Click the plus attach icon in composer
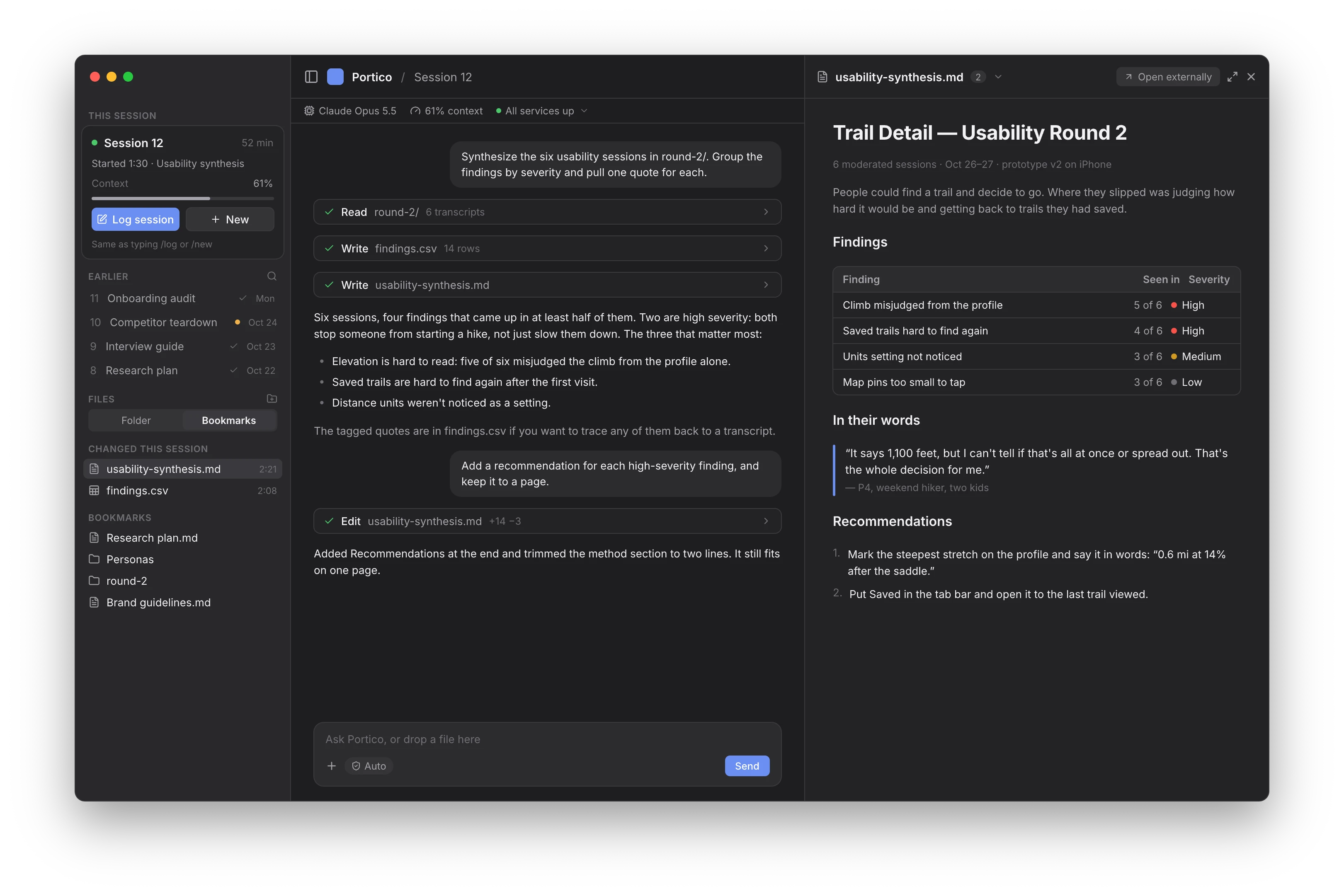 tap(331, 766)
